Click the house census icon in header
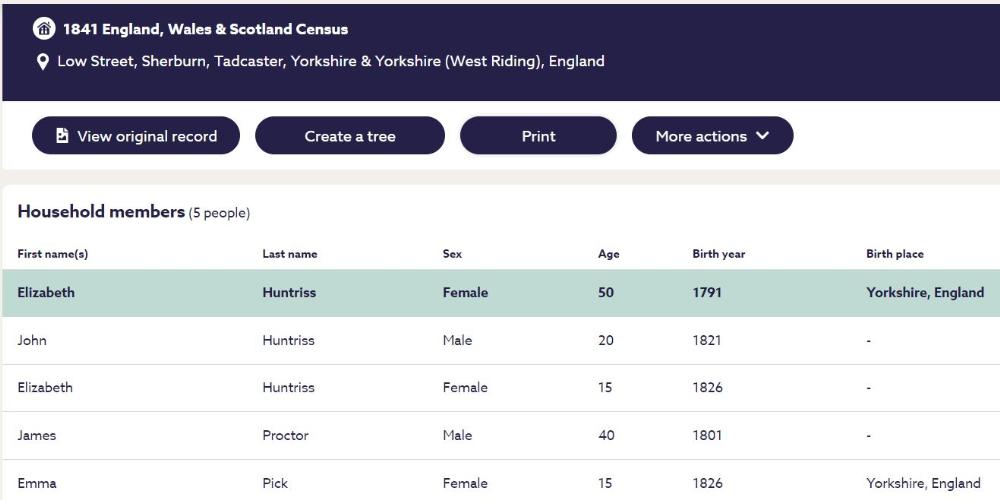The height and width of the screenshot is (500, 1000). tap(43, 29)
